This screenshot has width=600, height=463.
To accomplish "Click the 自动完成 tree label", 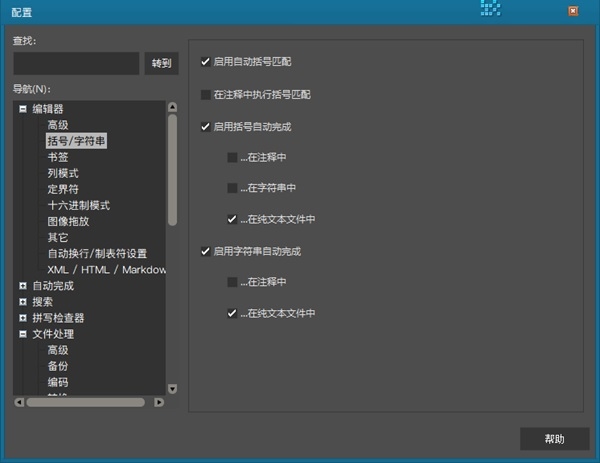I will point(53,286).
